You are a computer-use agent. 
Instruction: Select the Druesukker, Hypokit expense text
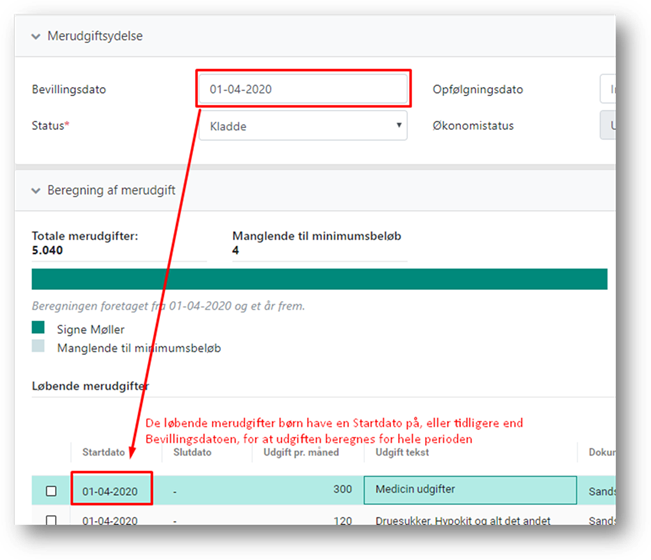coord(464,520)
